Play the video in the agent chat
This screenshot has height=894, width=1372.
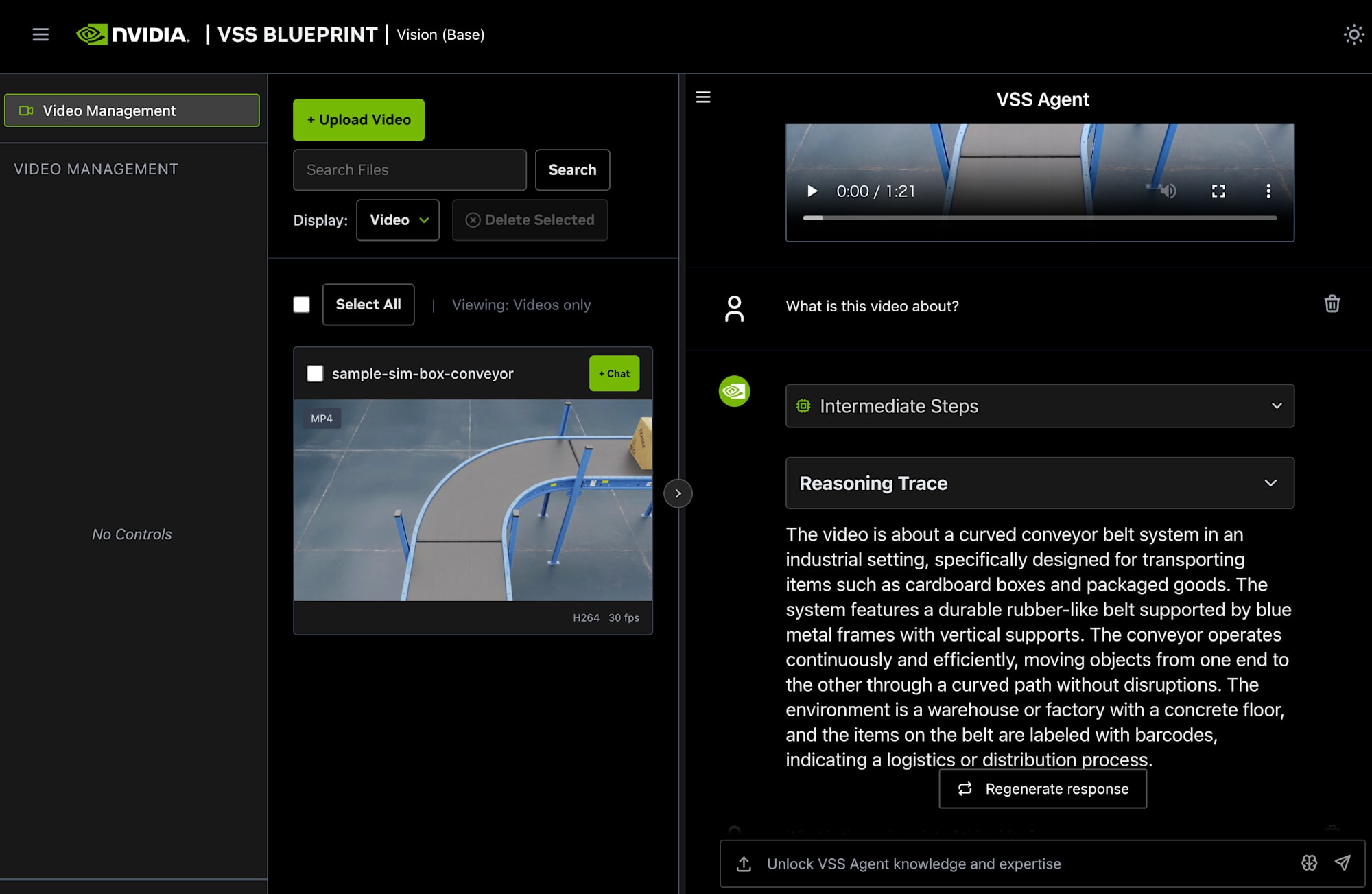pos(812,191)
